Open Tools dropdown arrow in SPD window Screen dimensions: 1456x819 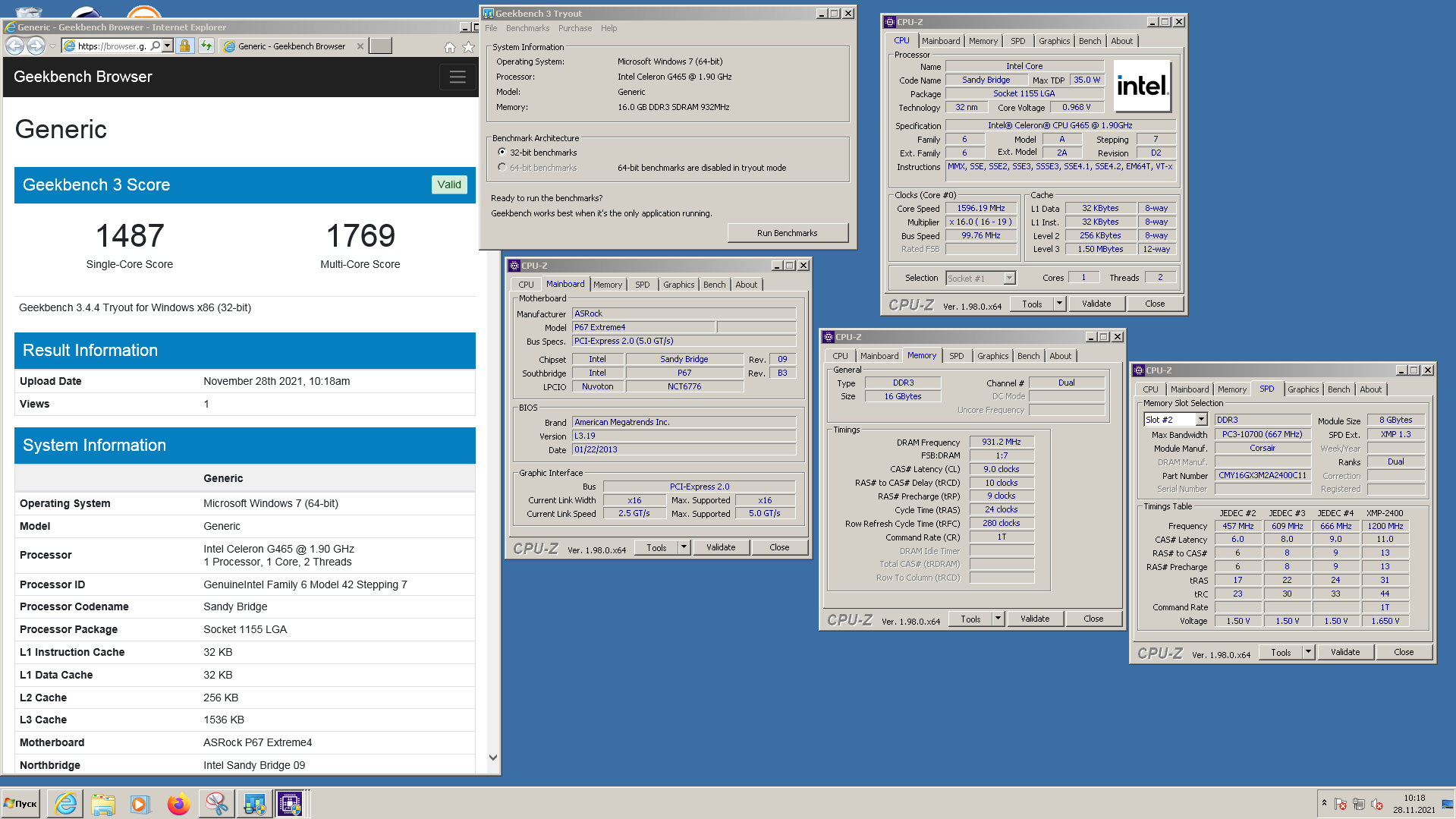(x=1308, y=652)
